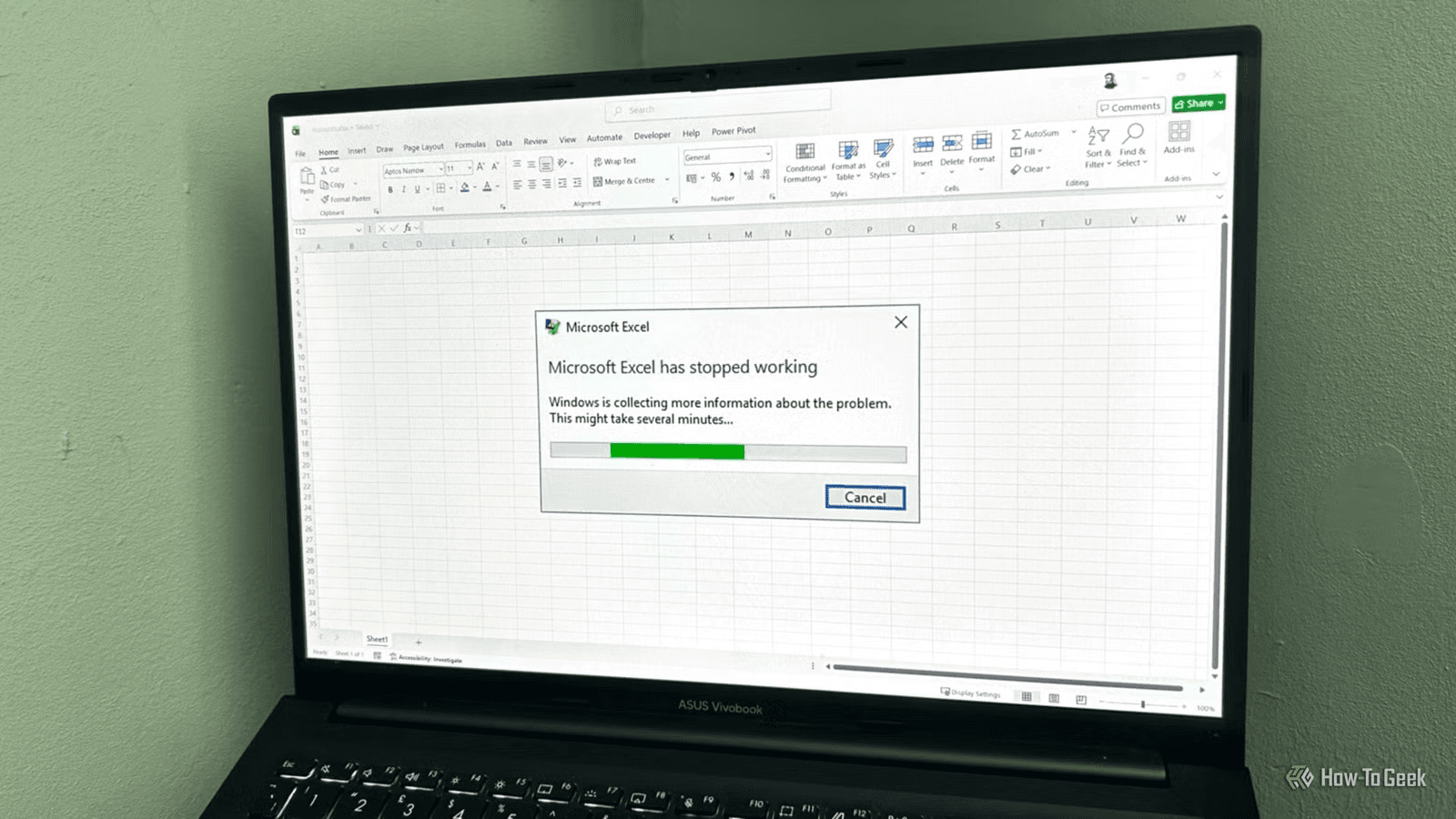Open the Automate tab
The image size is (1456, 819).
604,138
